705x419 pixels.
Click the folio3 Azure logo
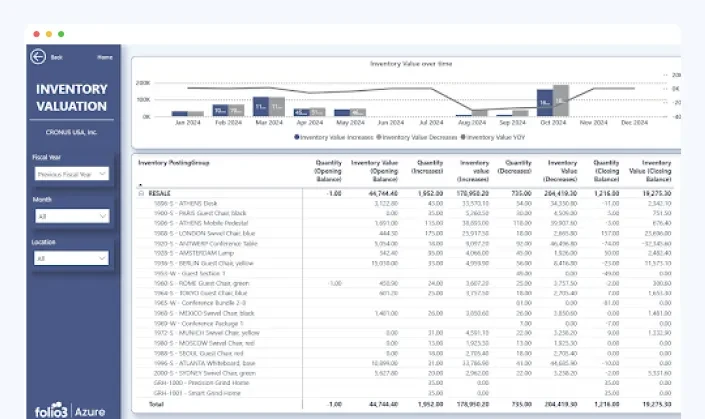click(70, 410)
